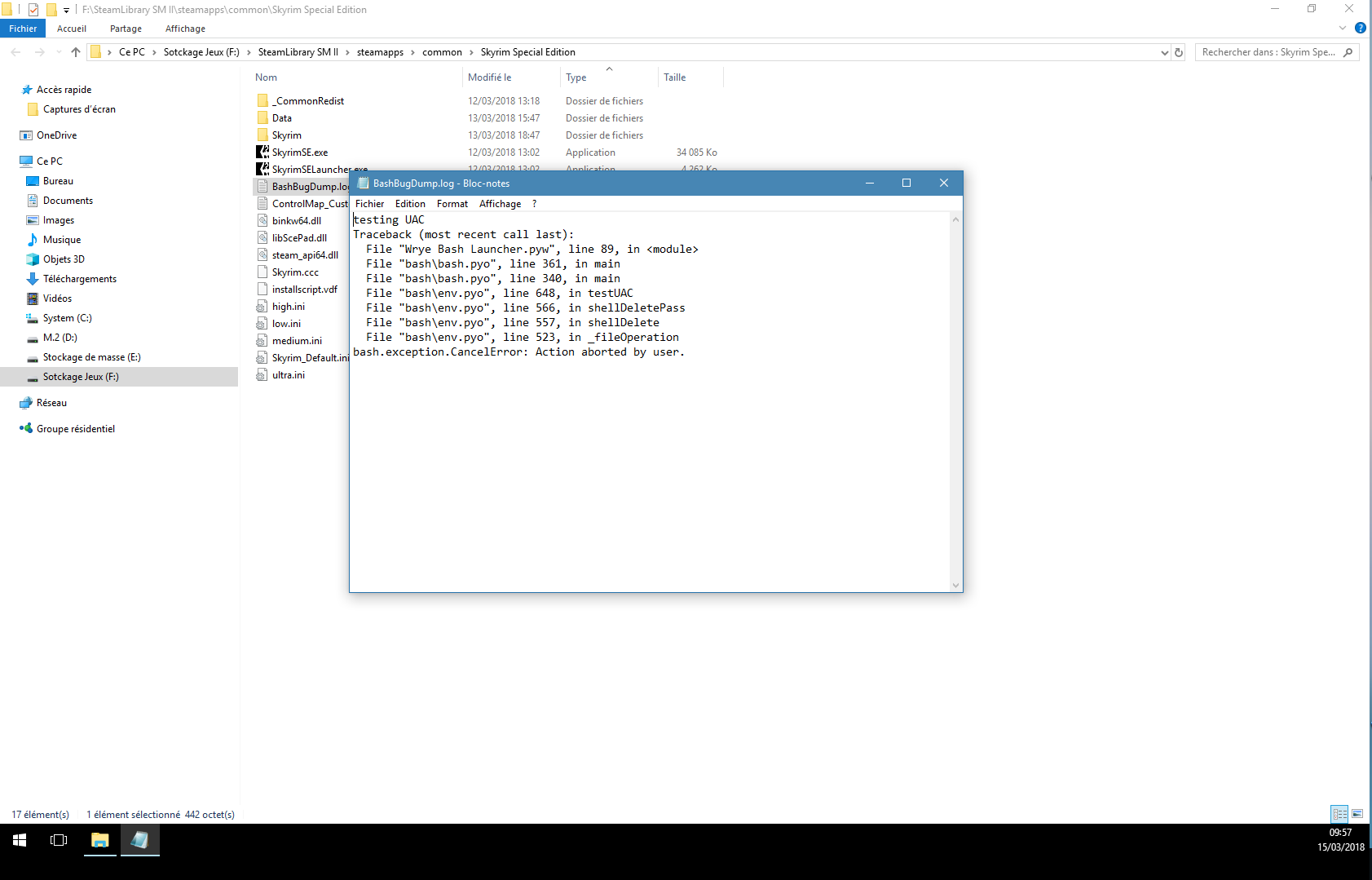Select Téléchargements in the navigation pane

point(80,279)
